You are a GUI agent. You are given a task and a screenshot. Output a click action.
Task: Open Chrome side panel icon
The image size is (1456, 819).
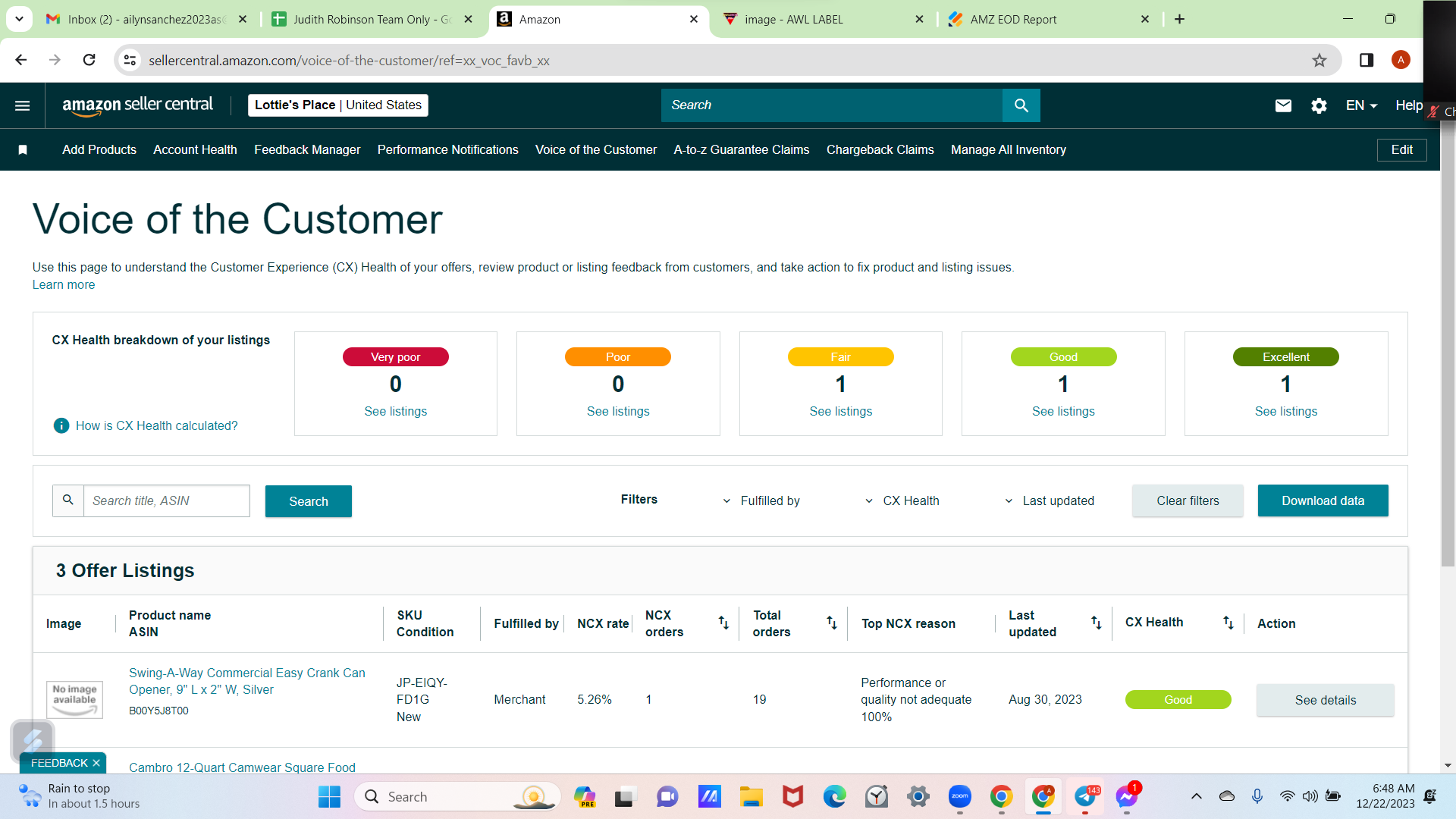click(1367, 60)
